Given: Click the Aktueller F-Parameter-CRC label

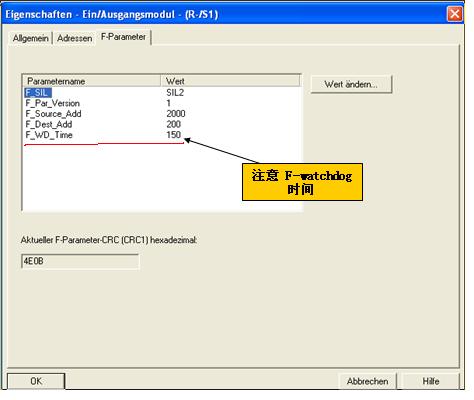Looking at the screenshot, I should (x=109, y=240).
